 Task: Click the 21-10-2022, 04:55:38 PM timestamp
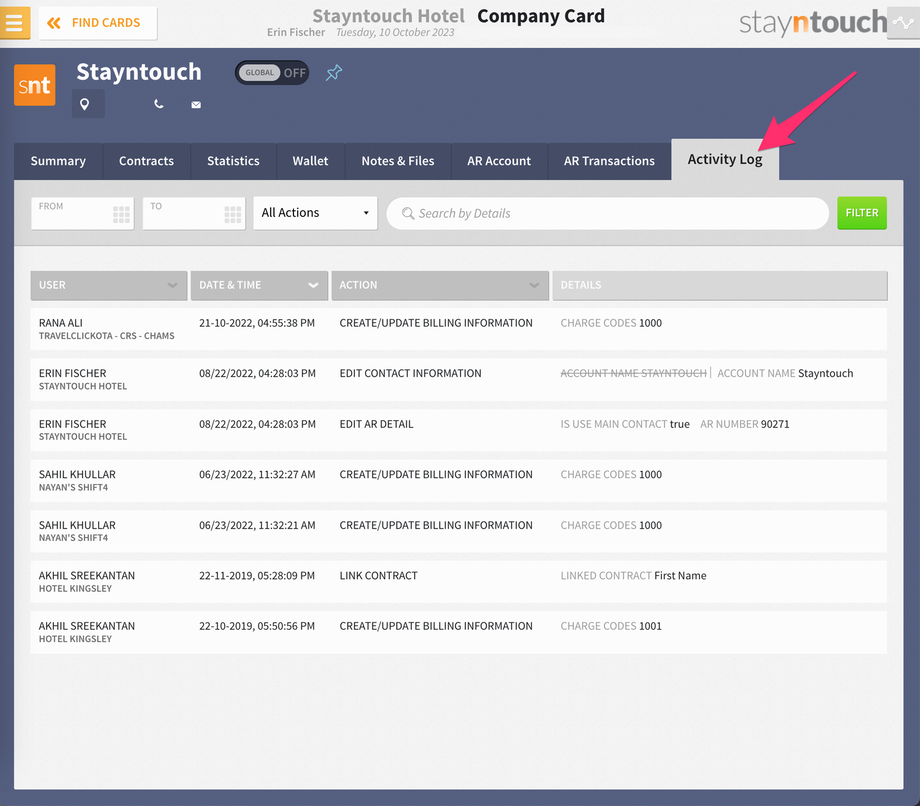256,323
